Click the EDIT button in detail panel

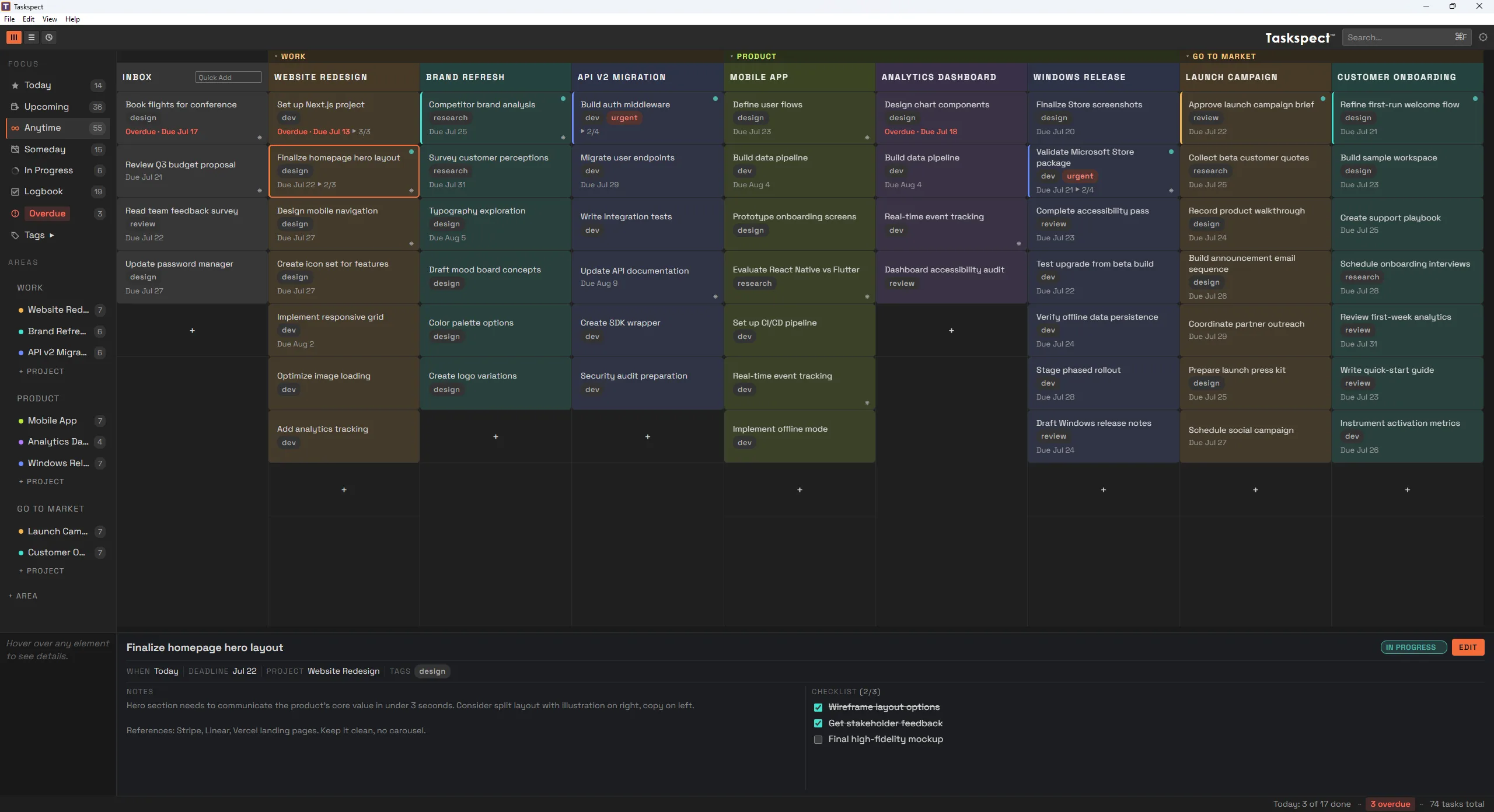click(1468, 647)
